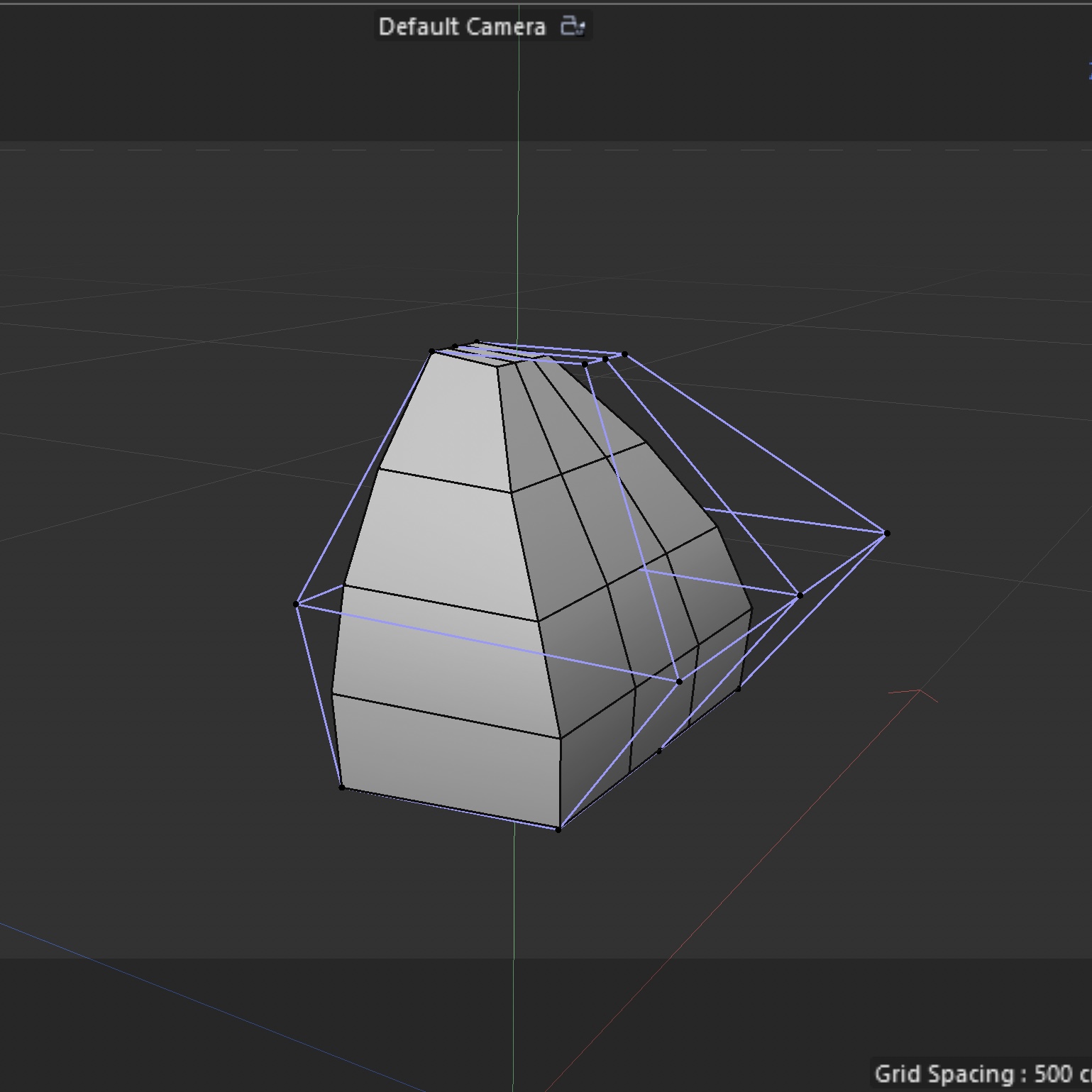Select the far-left FFD cage control point
1092x1092 pixels.
[297, 604]
